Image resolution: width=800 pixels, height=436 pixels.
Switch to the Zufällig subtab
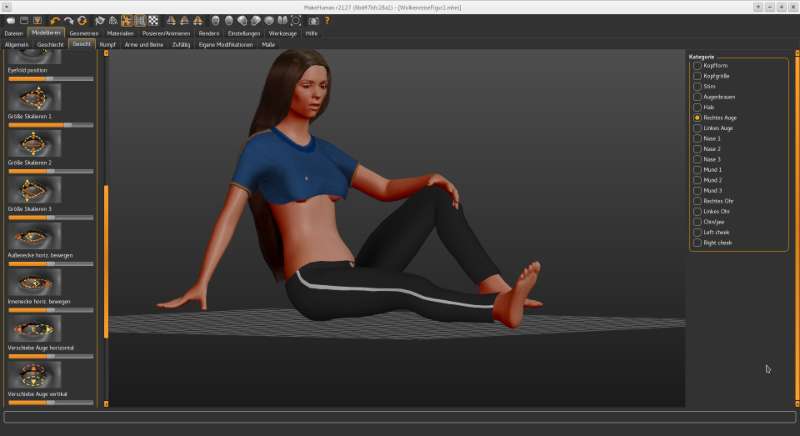(181, 45)
